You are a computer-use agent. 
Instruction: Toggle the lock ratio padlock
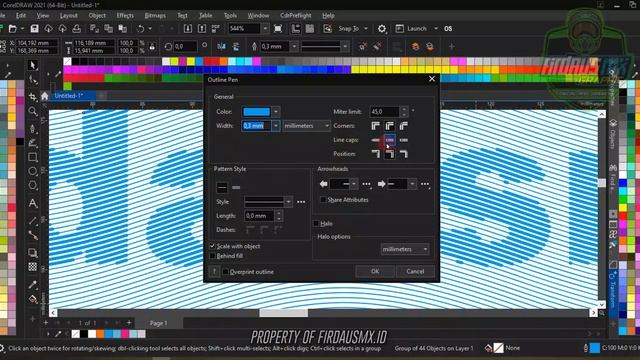(152, 47)
